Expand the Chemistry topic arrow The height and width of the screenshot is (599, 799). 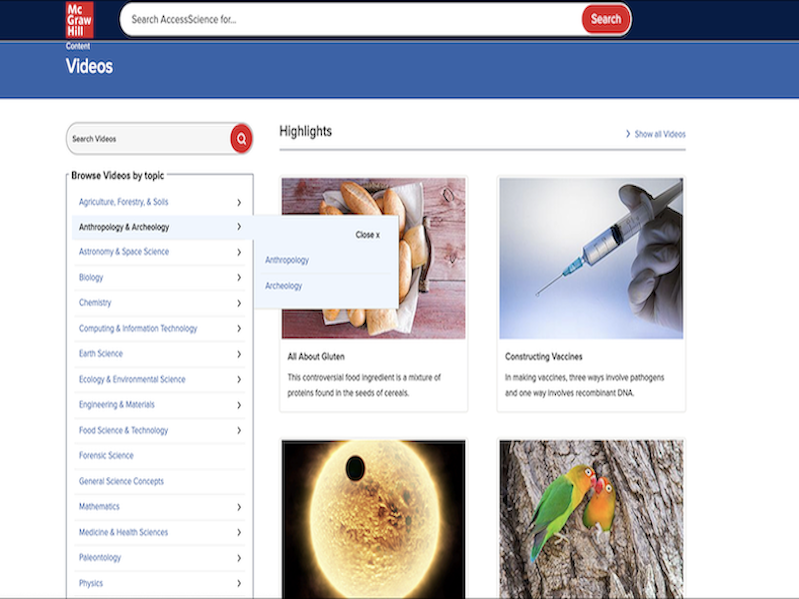coord(239,303)
